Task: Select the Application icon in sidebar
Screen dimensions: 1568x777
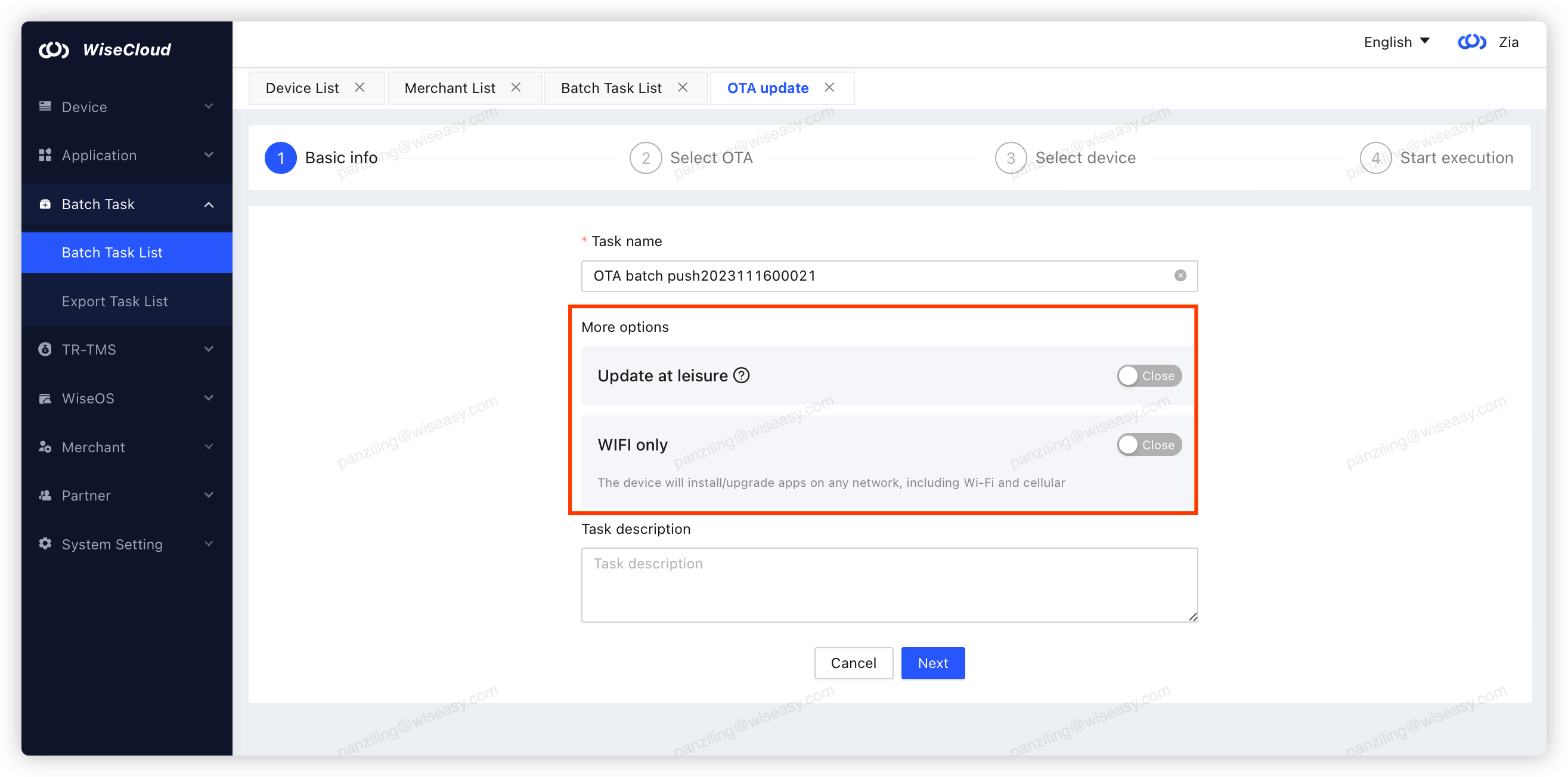Action: coord(45,154)
